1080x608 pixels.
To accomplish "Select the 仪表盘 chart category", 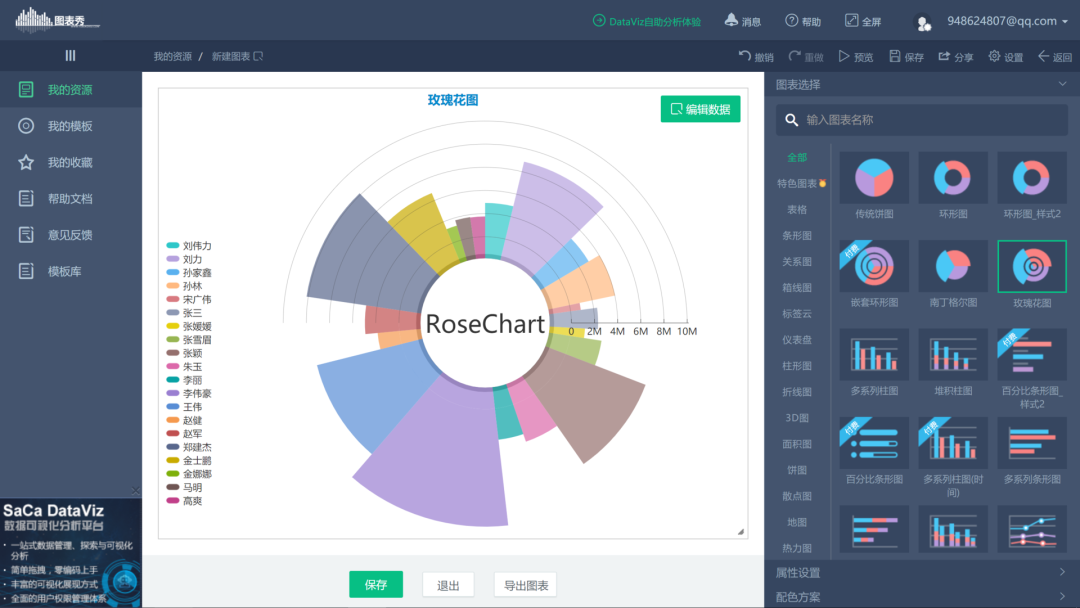I will 797,340.
